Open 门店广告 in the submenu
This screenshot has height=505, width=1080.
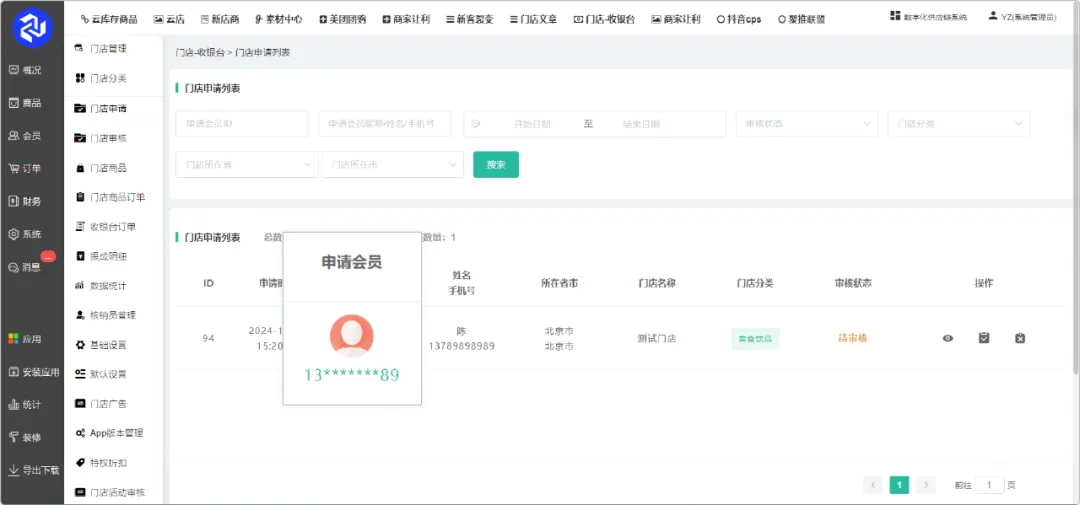click(101, 404)
